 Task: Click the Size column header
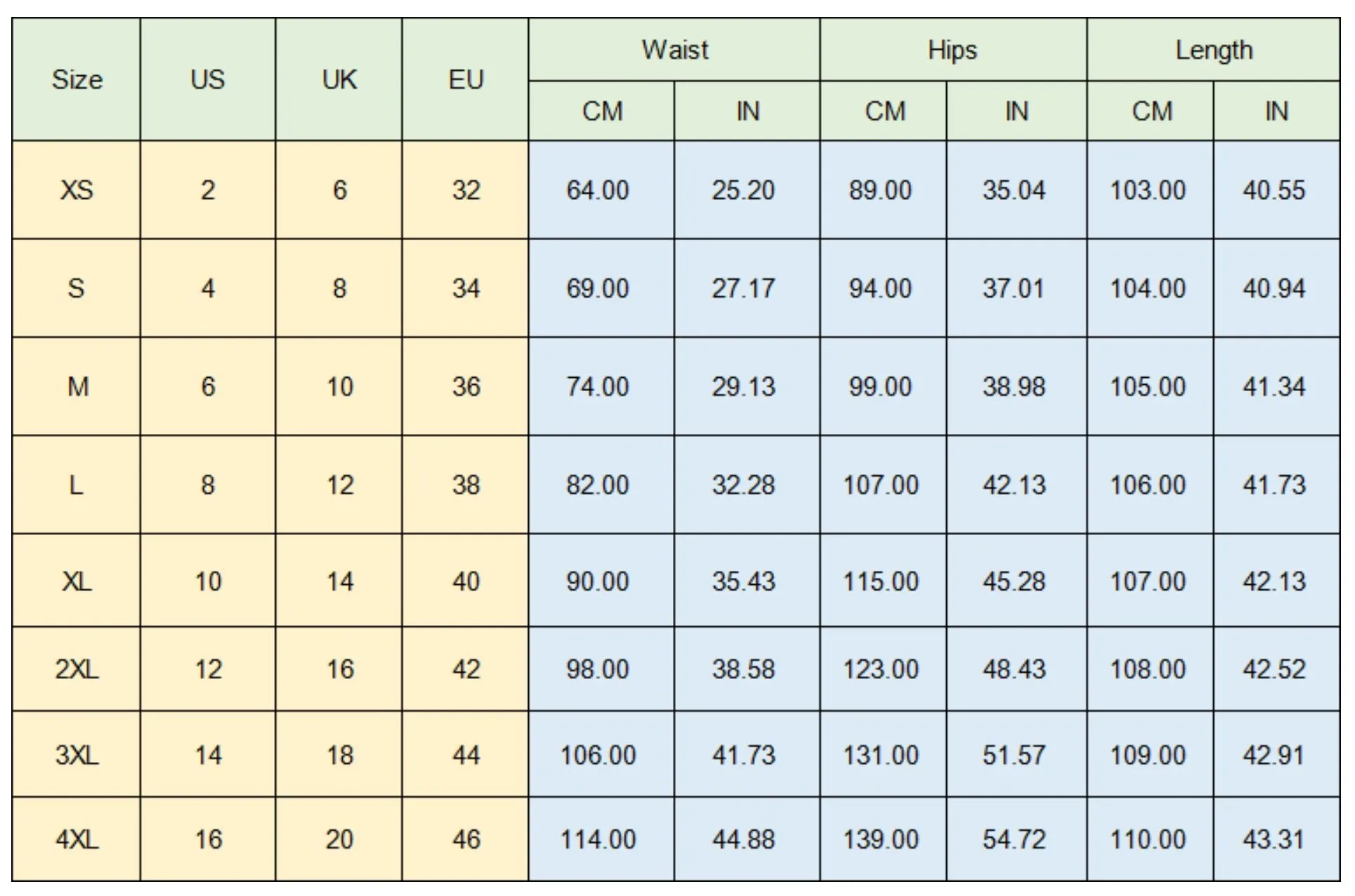77,79
